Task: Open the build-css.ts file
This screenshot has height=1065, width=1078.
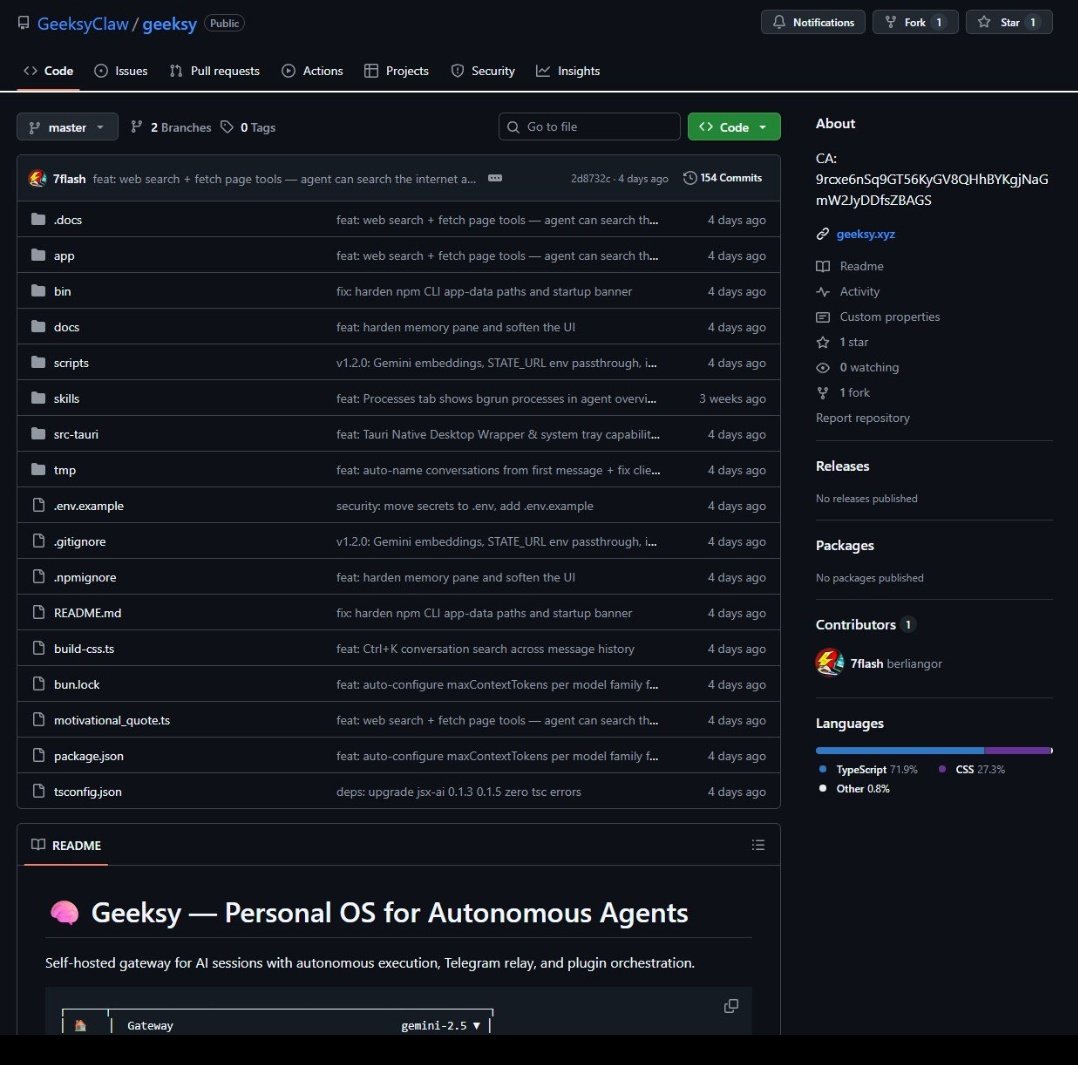Action: coord(84,648)
